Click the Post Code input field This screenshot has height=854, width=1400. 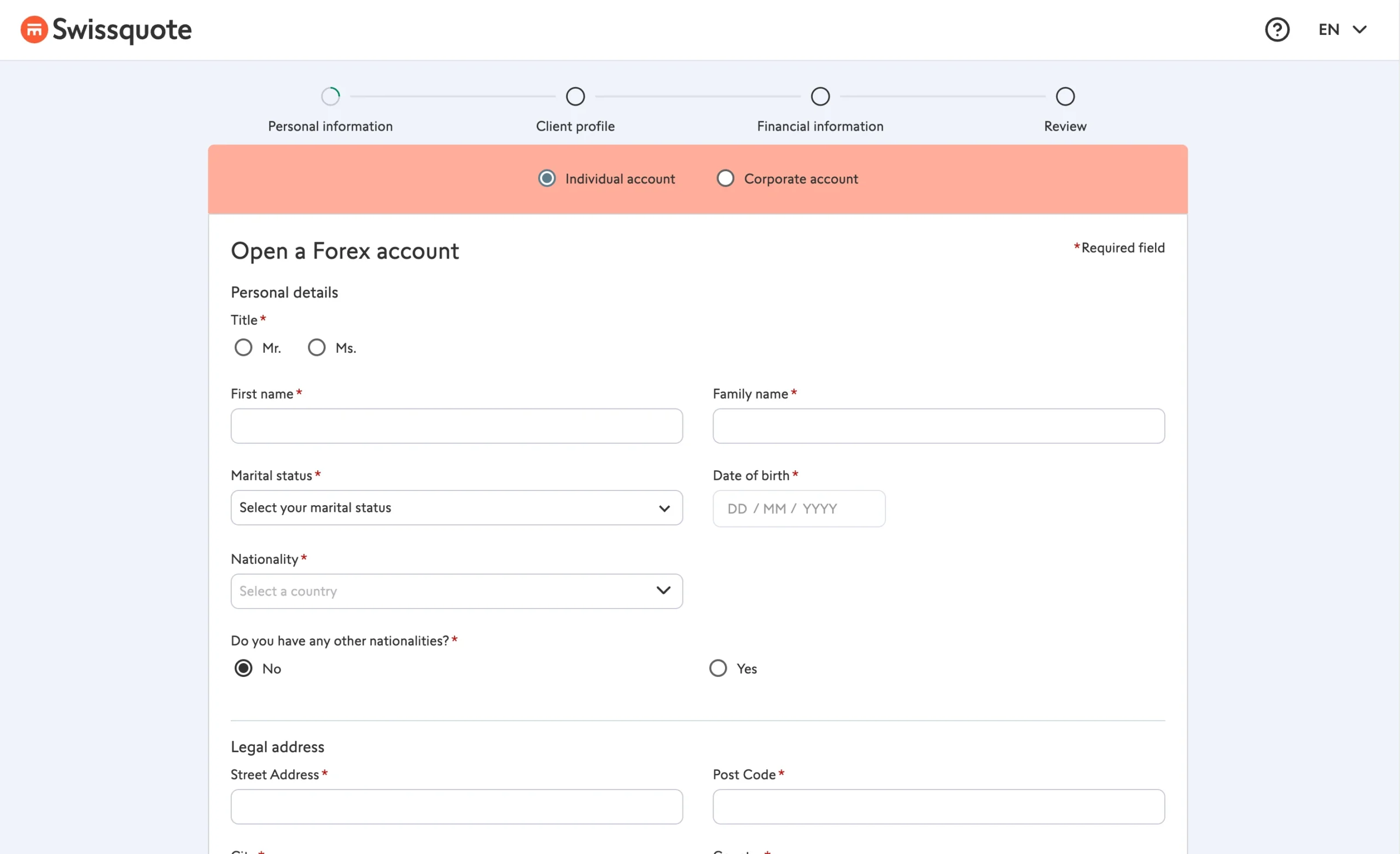(938, 807)
